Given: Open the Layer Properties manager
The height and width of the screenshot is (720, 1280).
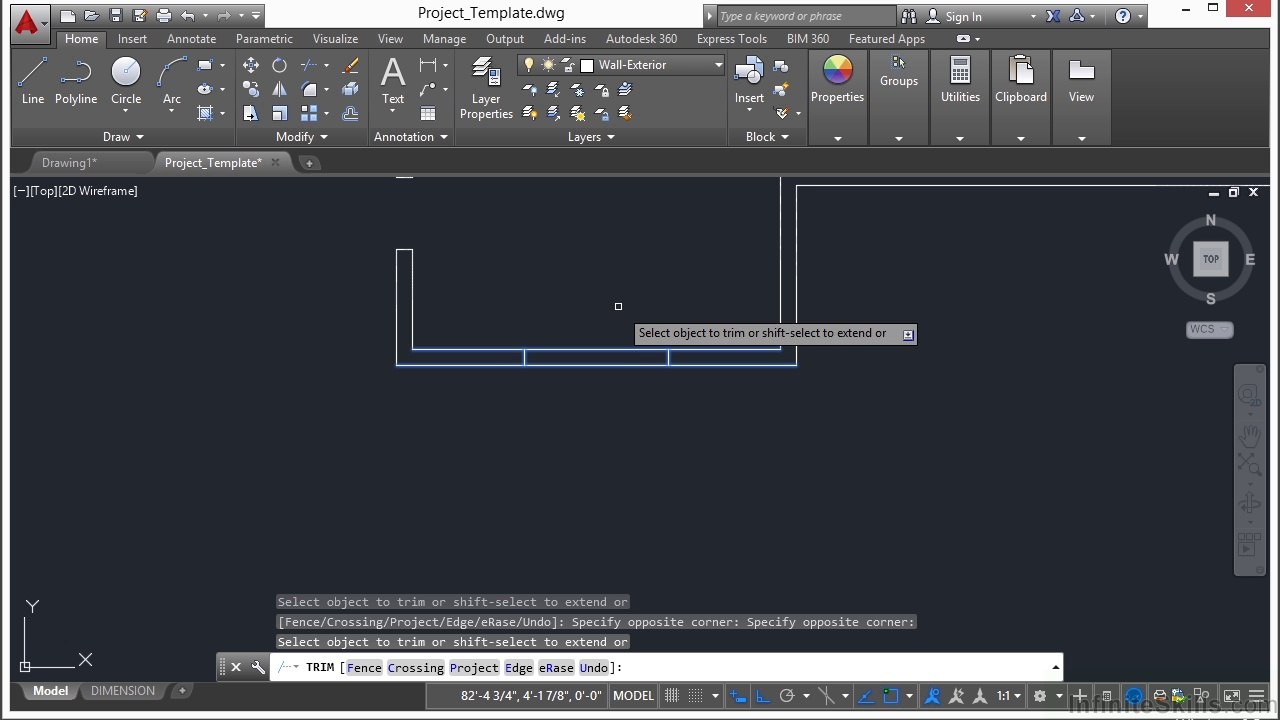Looking at the screenshot, I should pyautogui.click(x=486, y=88).
